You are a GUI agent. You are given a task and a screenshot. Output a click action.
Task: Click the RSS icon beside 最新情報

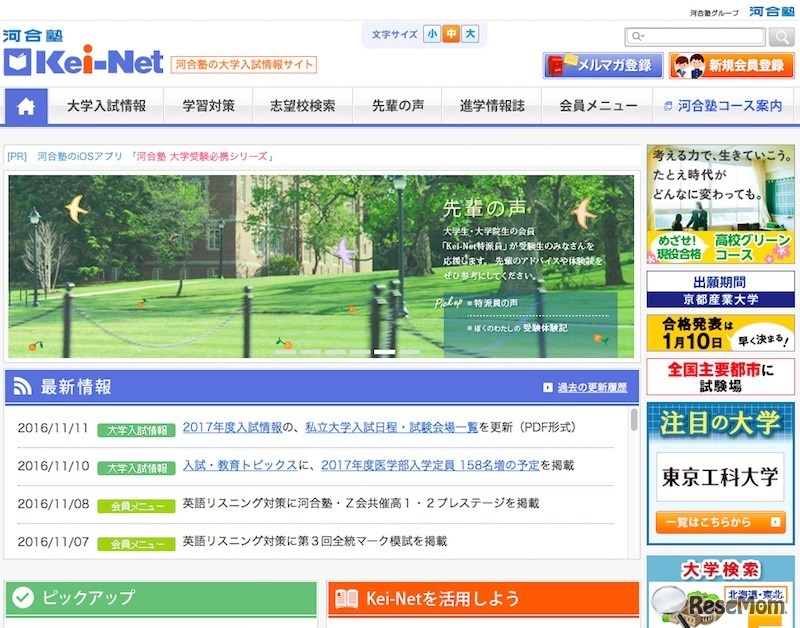(x=22, y=388)
